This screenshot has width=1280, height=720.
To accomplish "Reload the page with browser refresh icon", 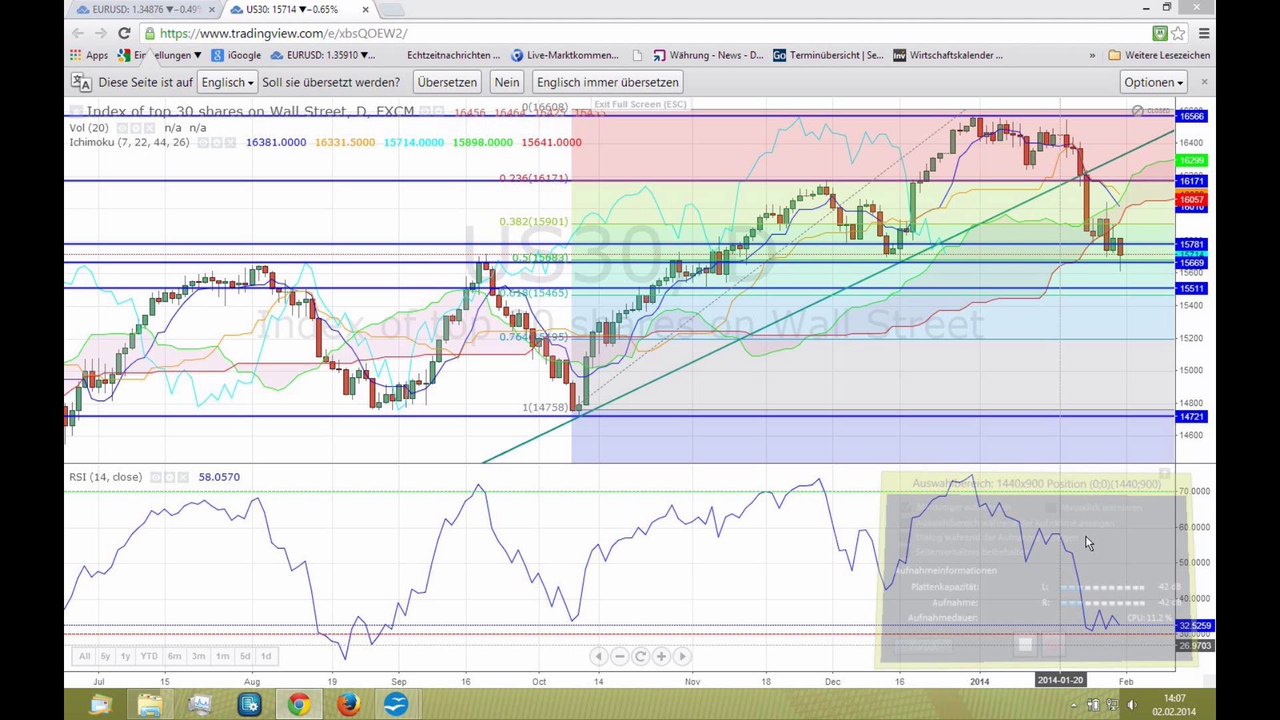I will [124, 33].
